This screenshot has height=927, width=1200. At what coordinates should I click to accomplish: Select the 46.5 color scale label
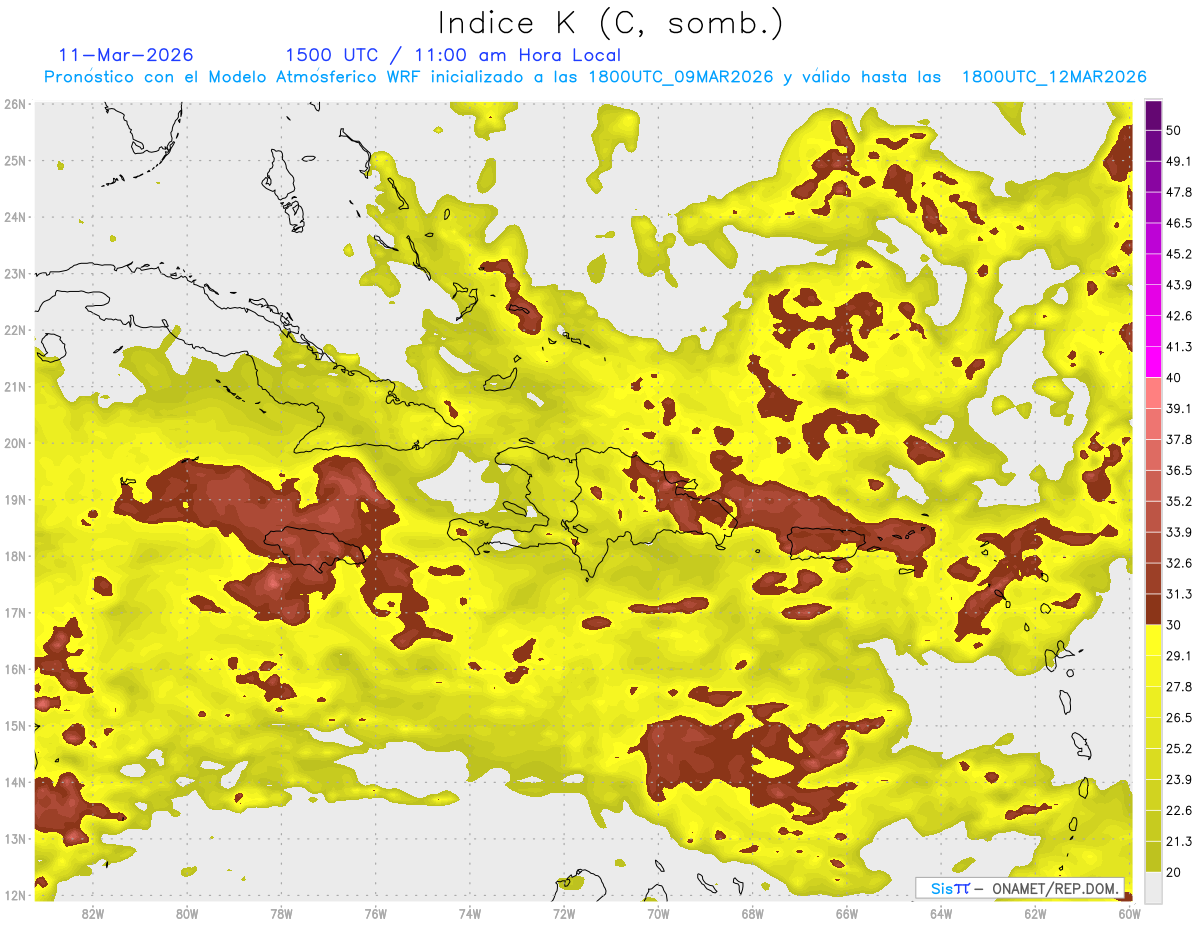1178,223
